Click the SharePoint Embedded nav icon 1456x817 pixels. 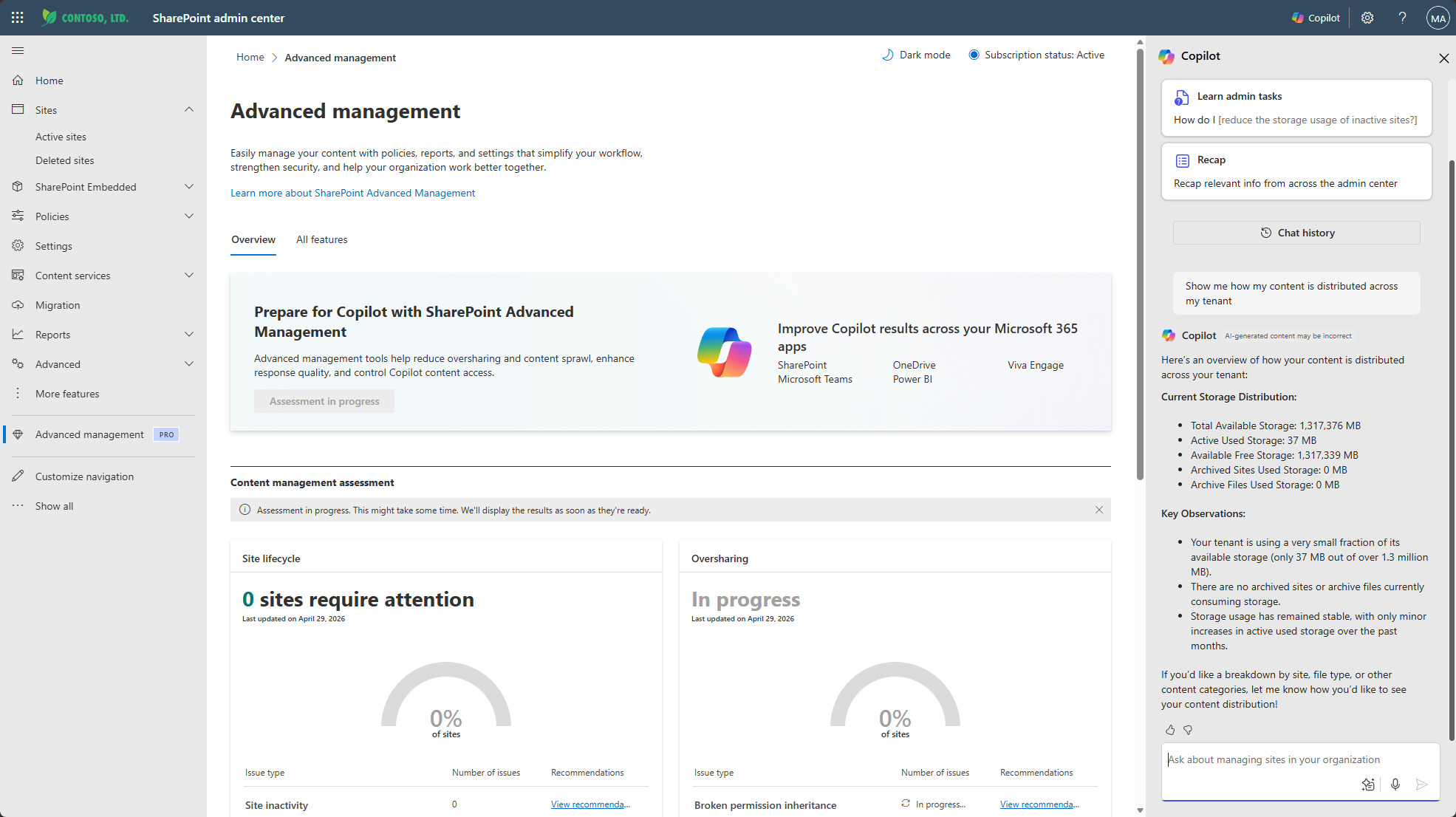coord(18,187)
